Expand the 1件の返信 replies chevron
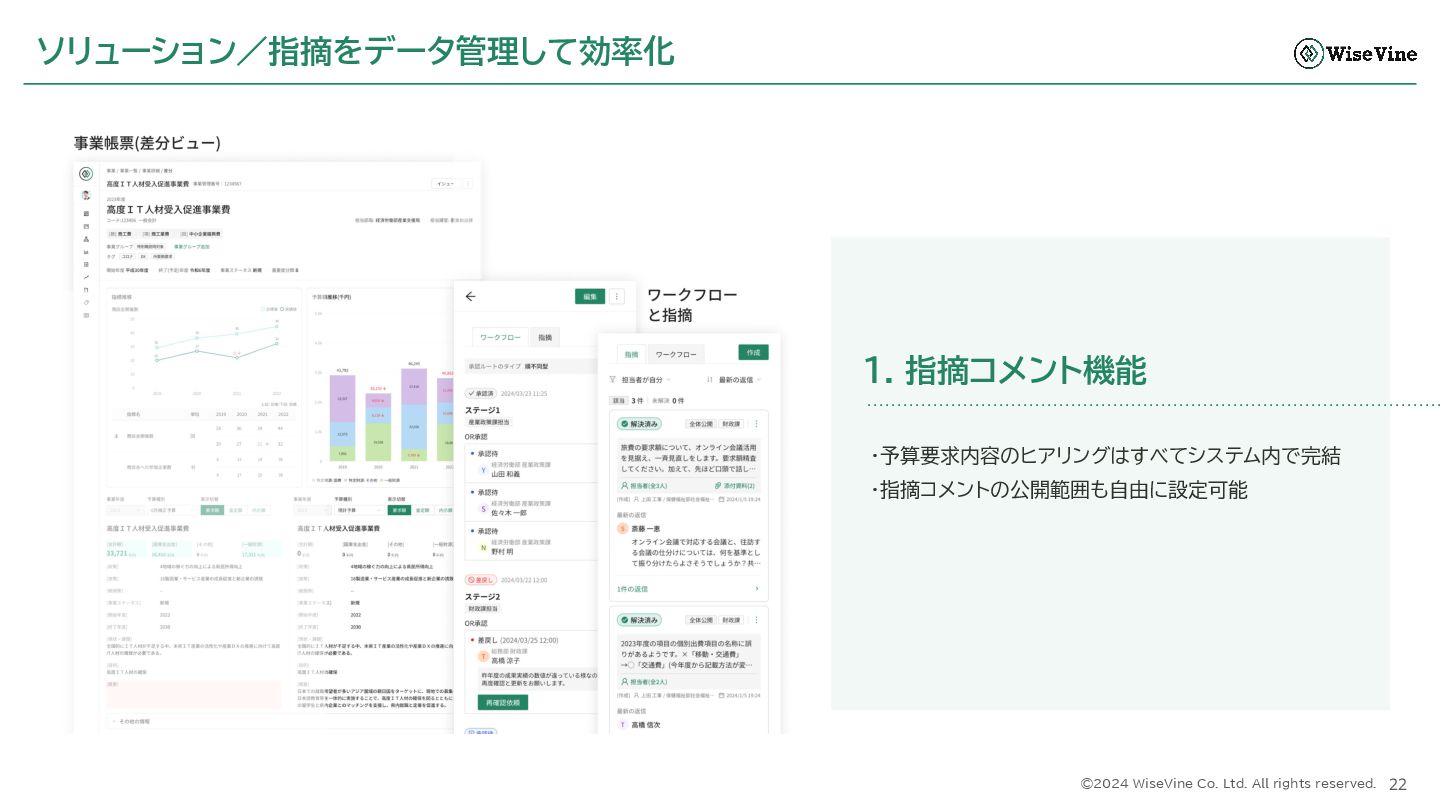The width and height of the screenshot is (1440, 810). [756, 589]
